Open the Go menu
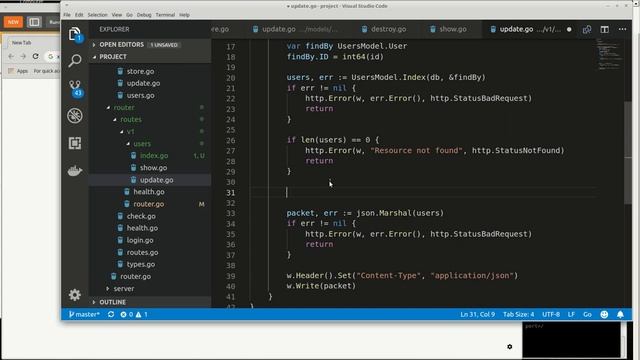 pos(129,15)
